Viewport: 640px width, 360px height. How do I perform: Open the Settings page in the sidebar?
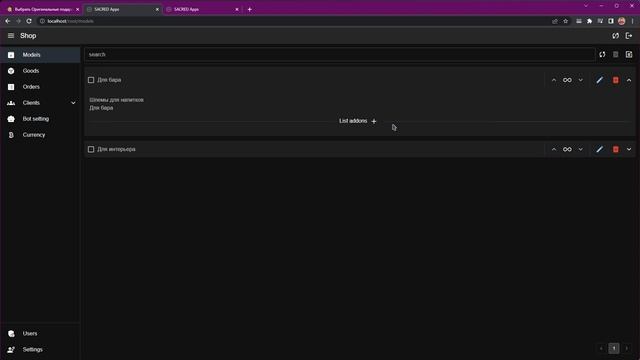[40, 350]
